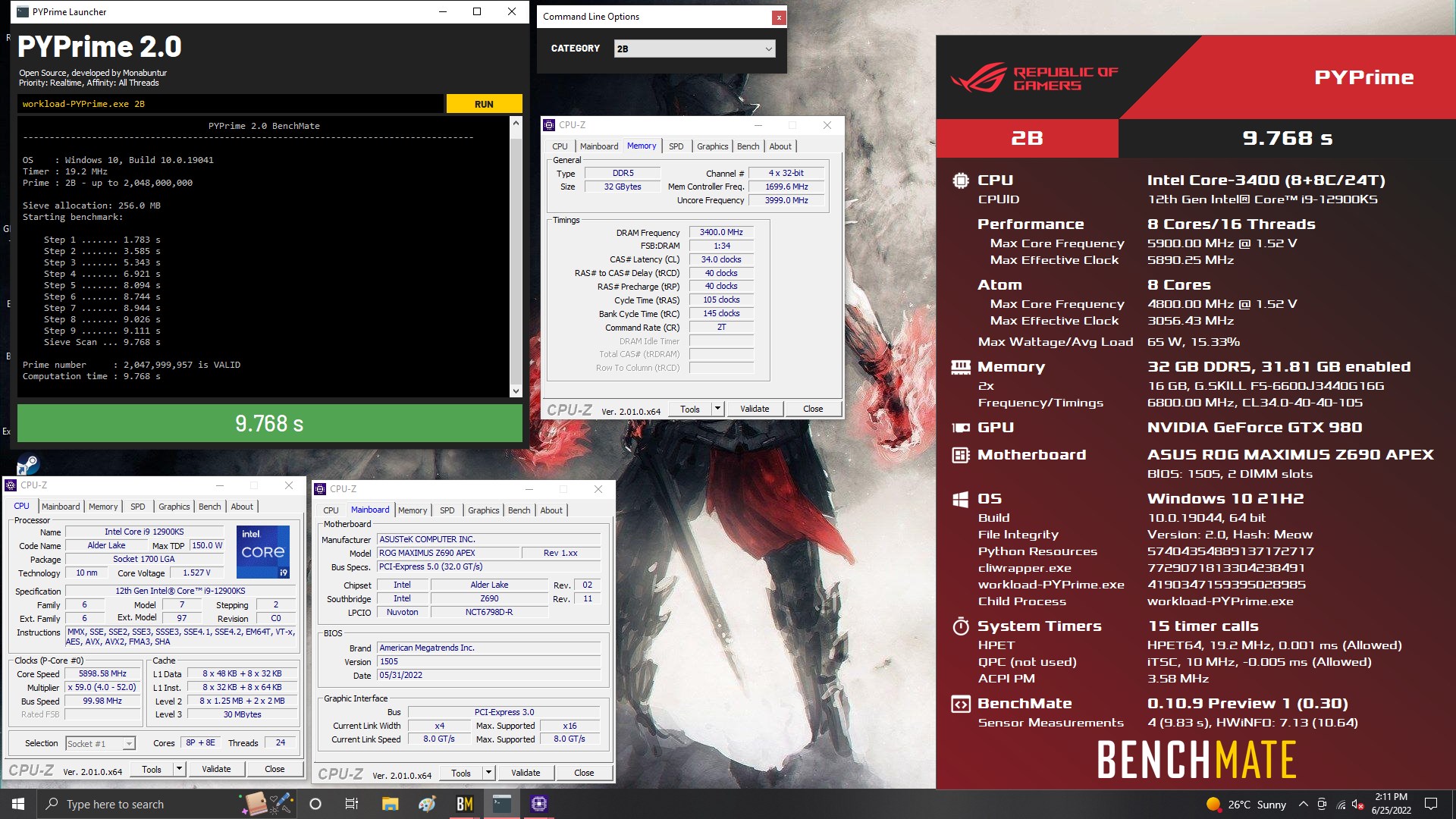Click the Windows OS icon in BenchMate panel

pyautogui.click(x=960, y=499)
